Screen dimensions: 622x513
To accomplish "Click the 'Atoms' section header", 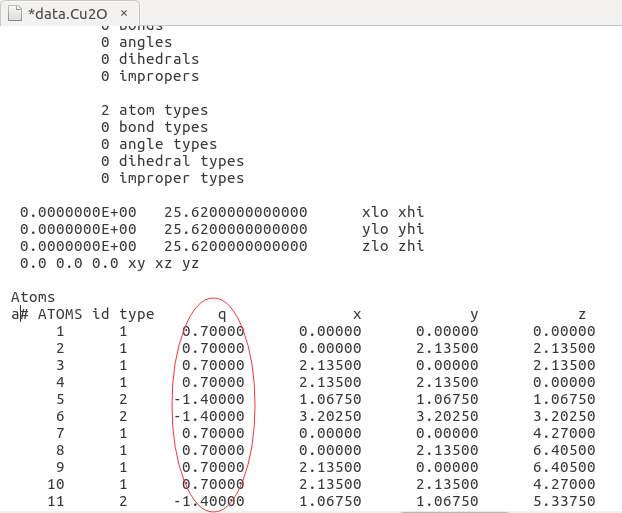I will tap(33, 297).
